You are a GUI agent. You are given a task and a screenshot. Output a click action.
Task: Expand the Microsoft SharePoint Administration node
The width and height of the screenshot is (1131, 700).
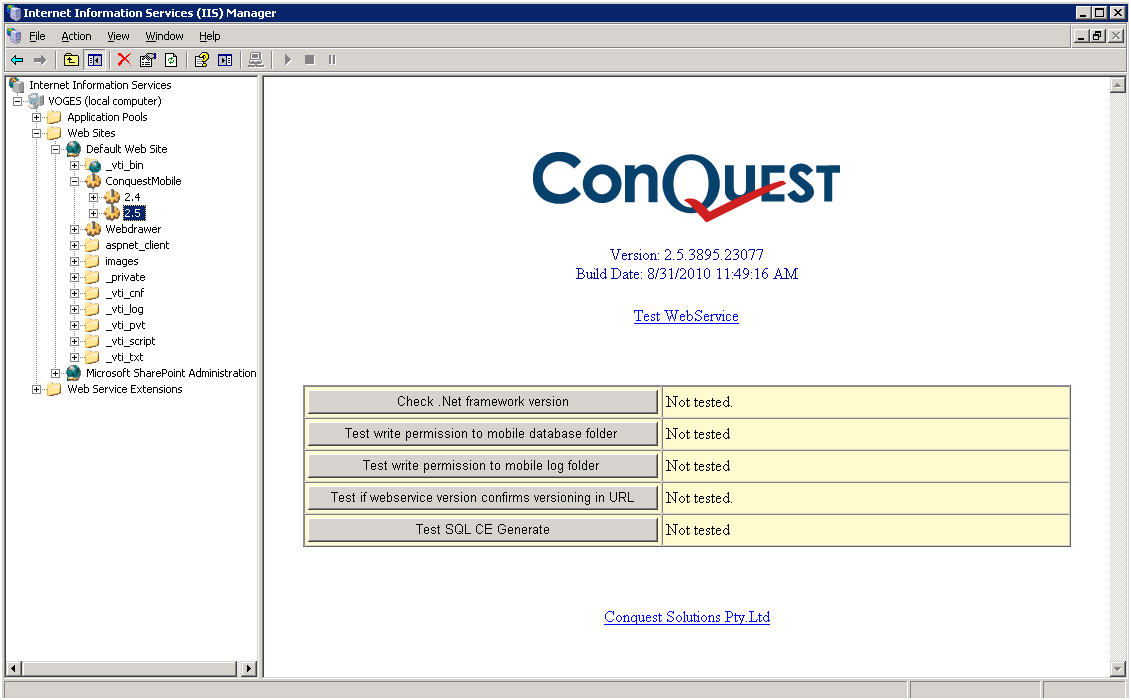coord(56,373)
